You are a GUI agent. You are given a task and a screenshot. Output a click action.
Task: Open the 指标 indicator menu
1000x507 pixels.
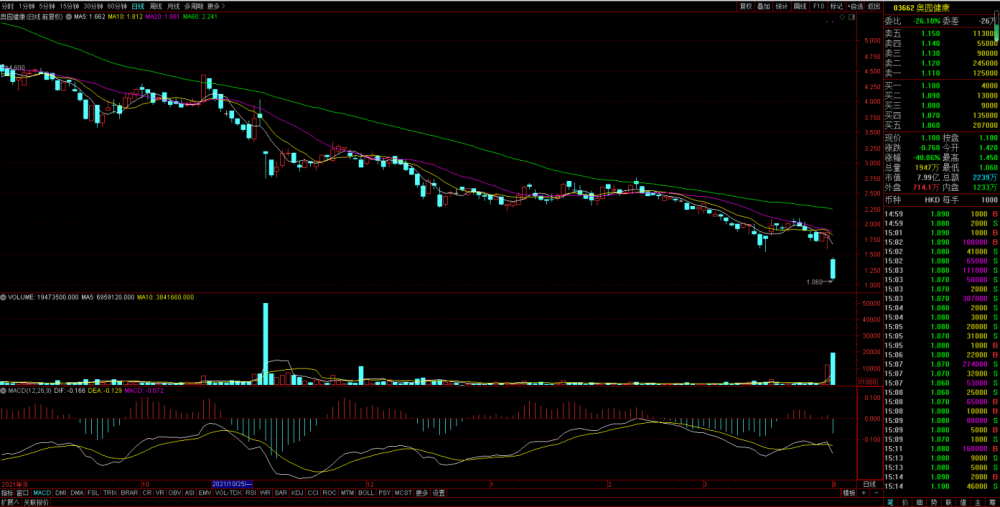[7, 493]
